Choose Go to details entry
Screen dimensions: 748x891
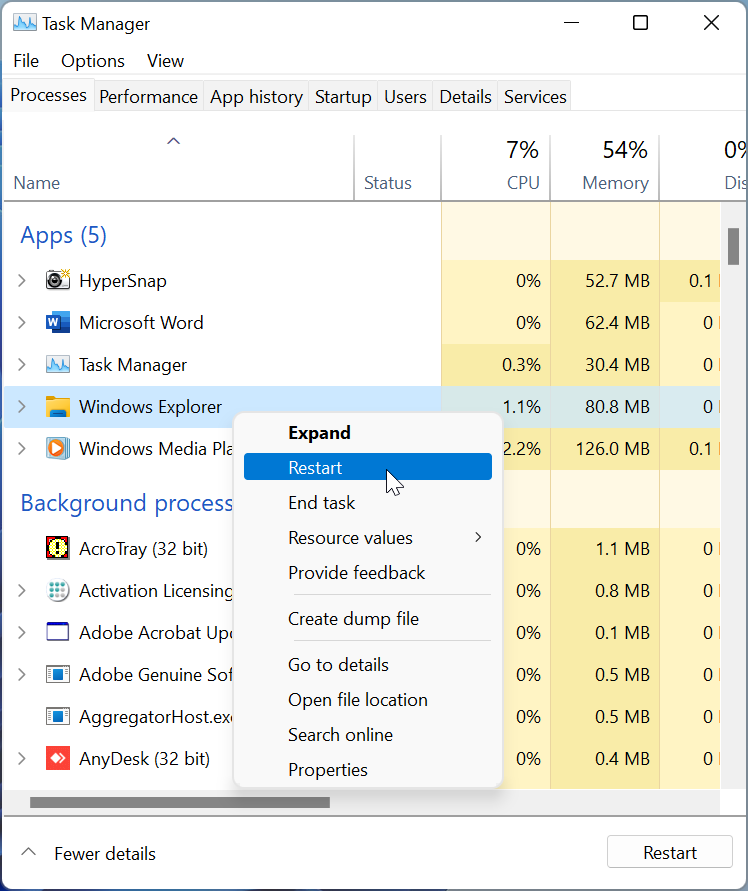368,664
